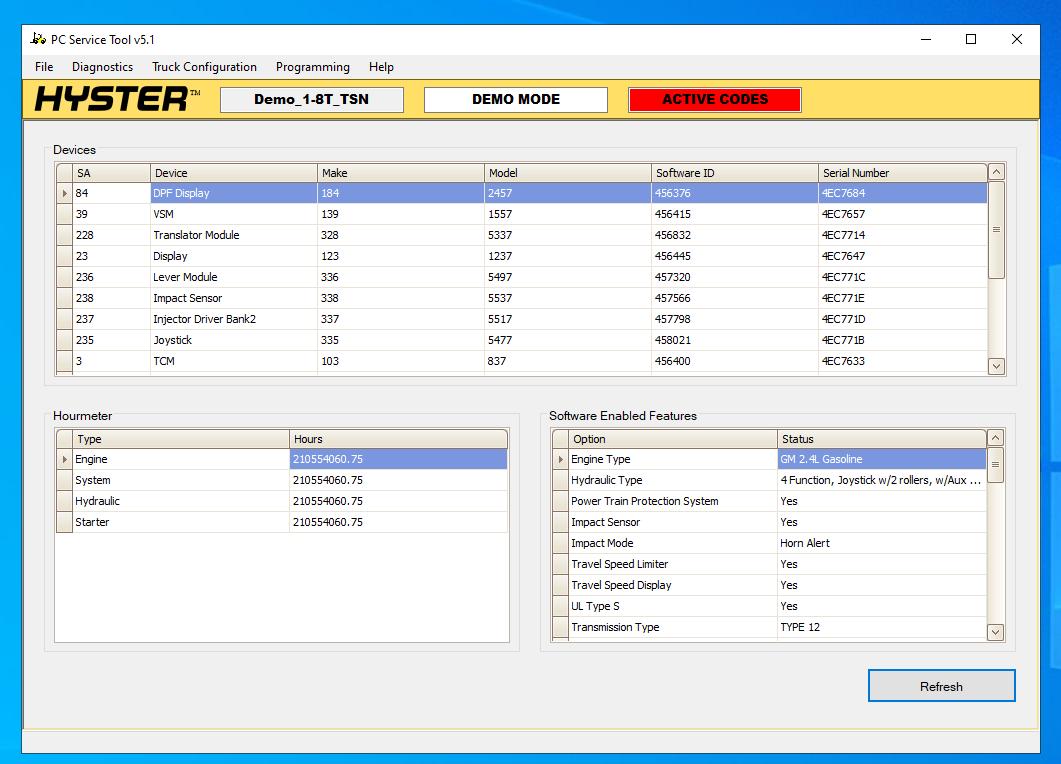
Task: Open the Diagnostics menu
Action: (102, 67)
